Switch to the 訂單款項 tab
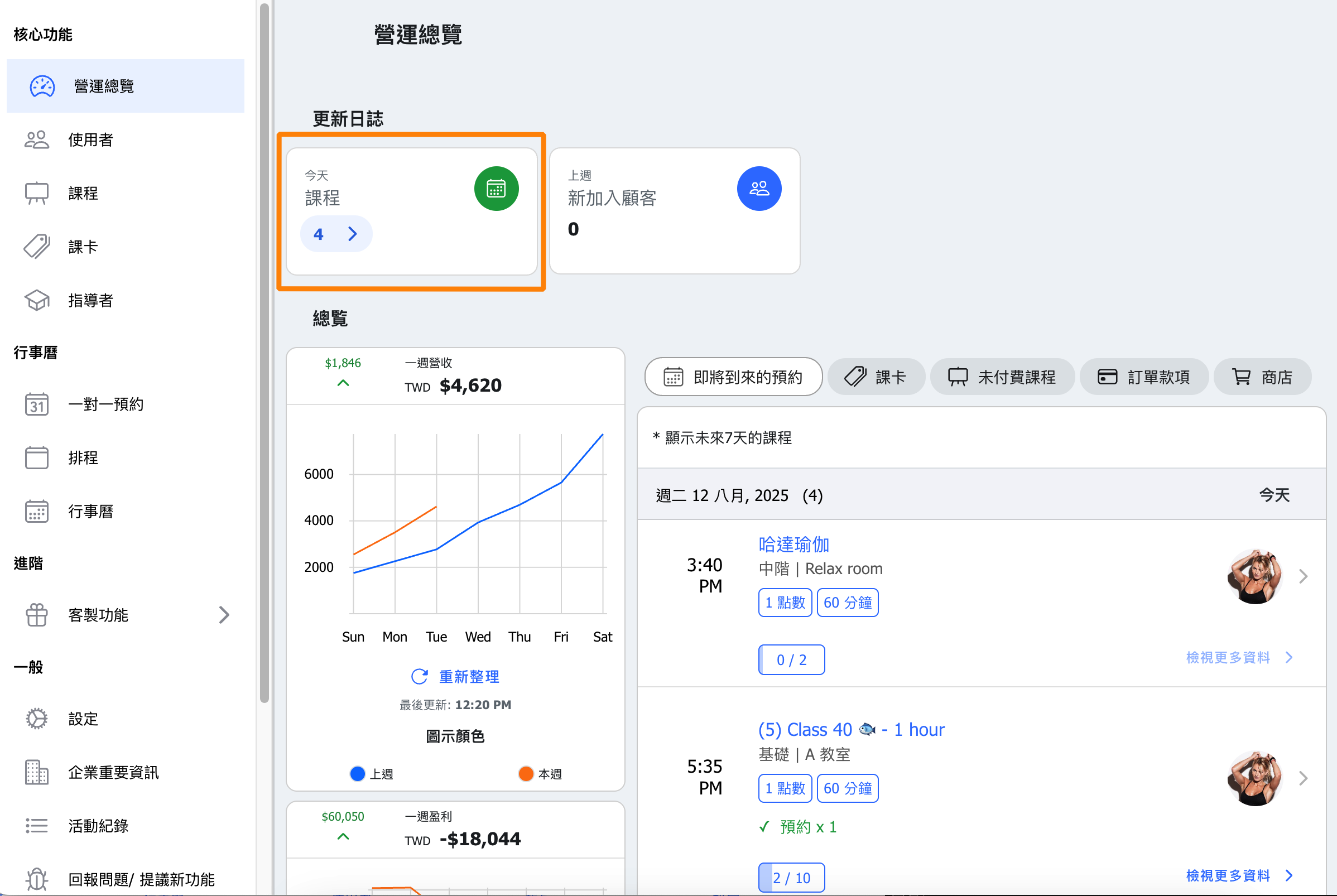 1144,377
